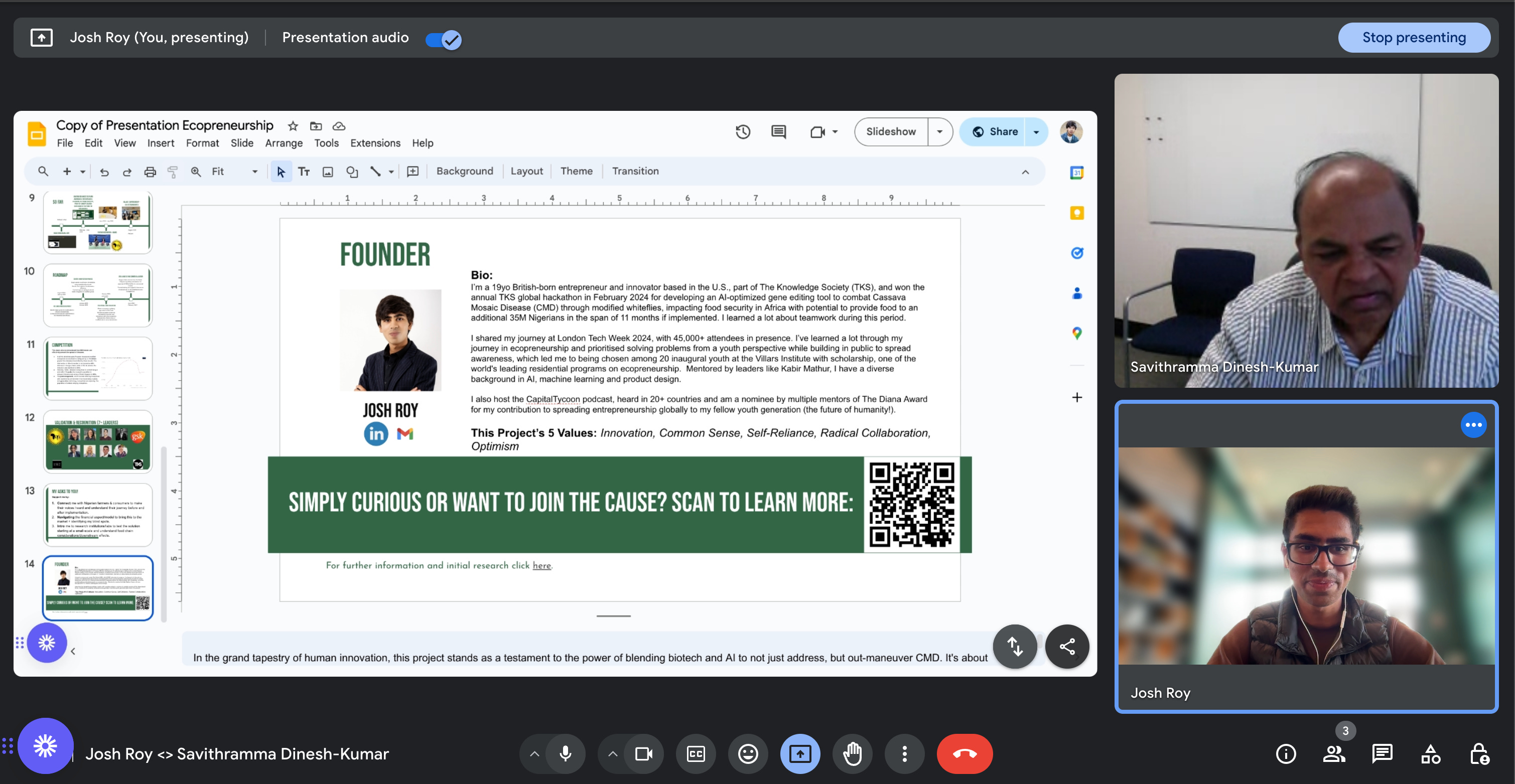Open the Extensions menu

click(375, 143)
